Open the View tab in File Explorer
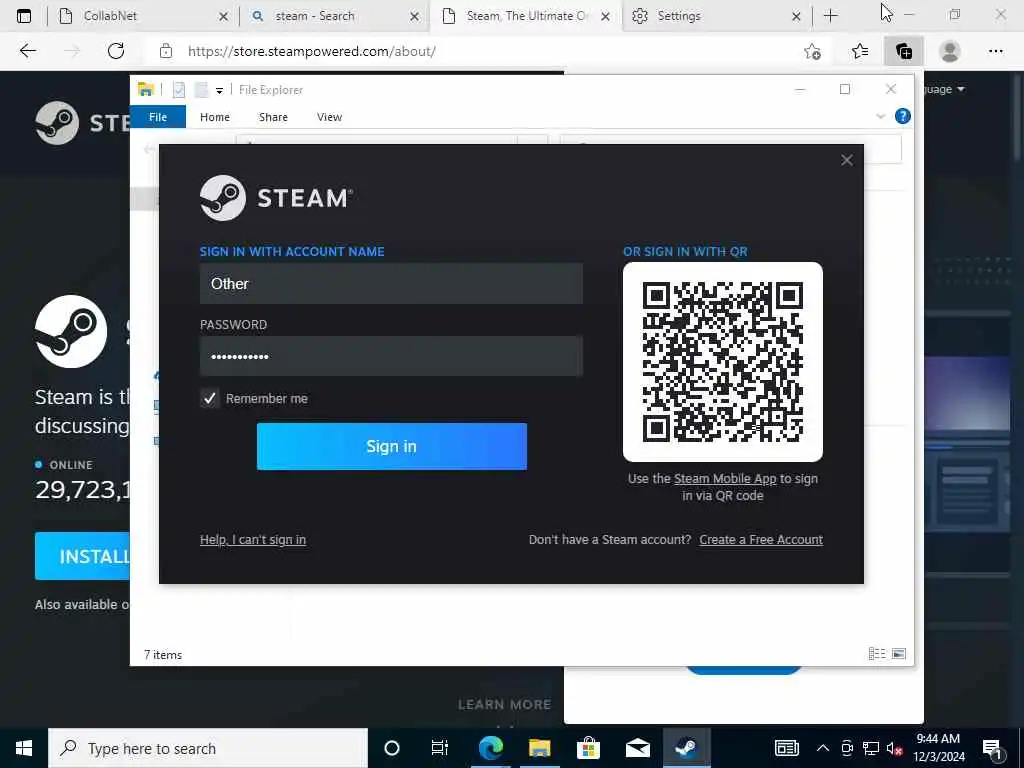This screenshot has width=1024, height=768. click(x=329, y=117)
